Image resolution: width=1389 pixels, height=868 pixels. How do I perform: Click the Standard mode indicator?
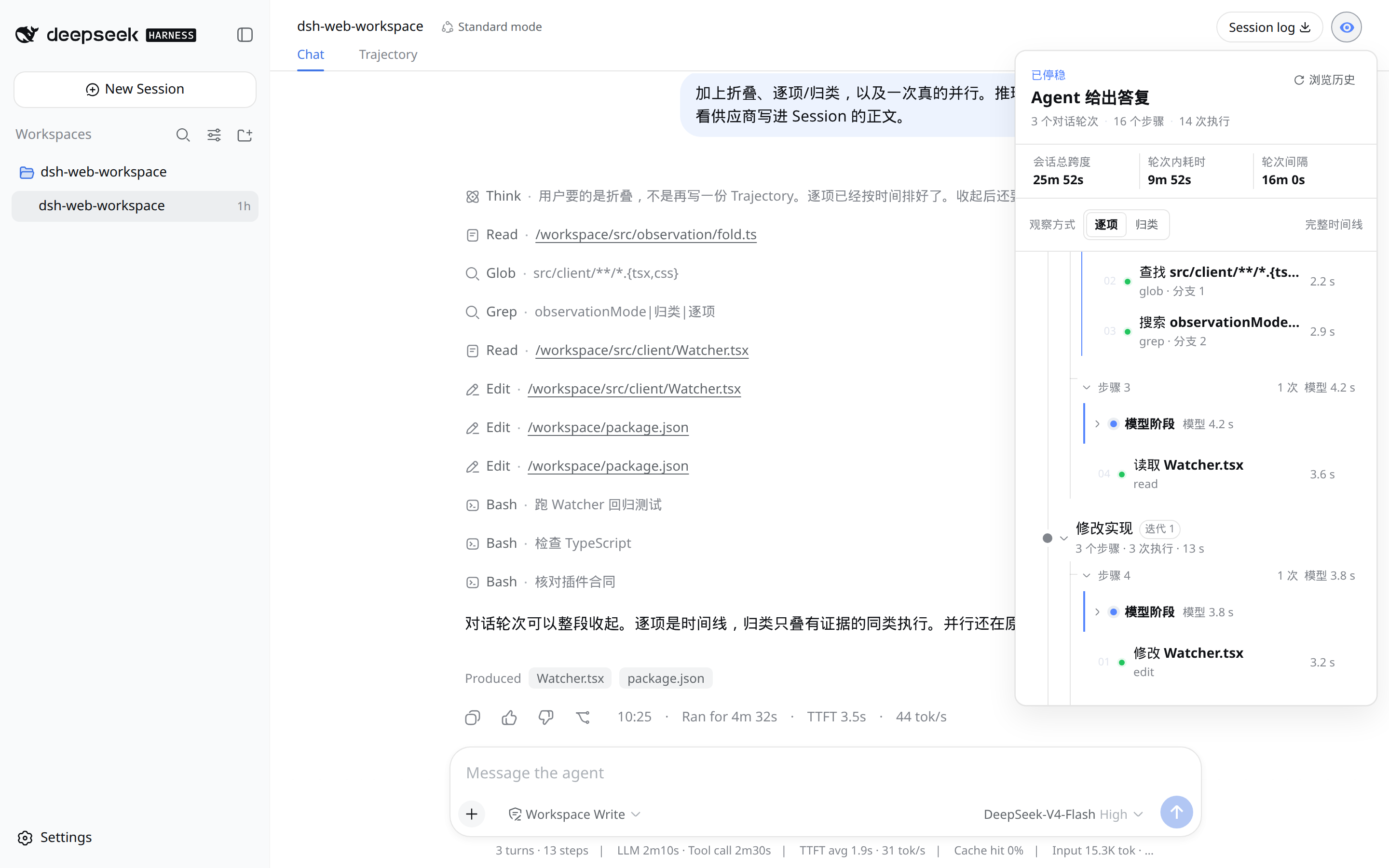(x=492, y=27)
